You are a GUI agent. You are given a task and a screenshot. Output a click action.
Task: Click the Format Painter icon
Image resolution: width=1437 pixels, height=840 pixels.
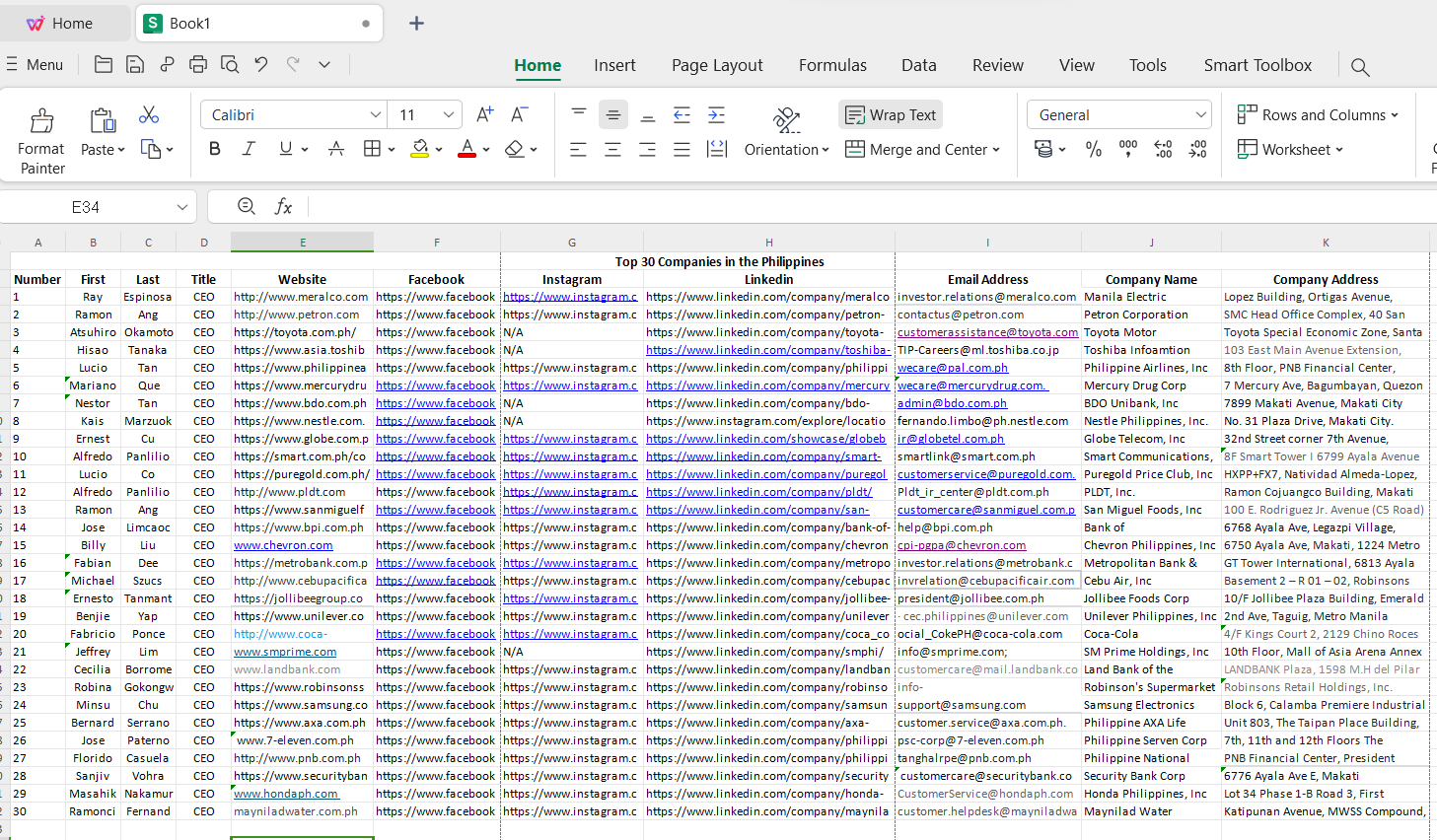pyautogui.click(x=41, y=121)
